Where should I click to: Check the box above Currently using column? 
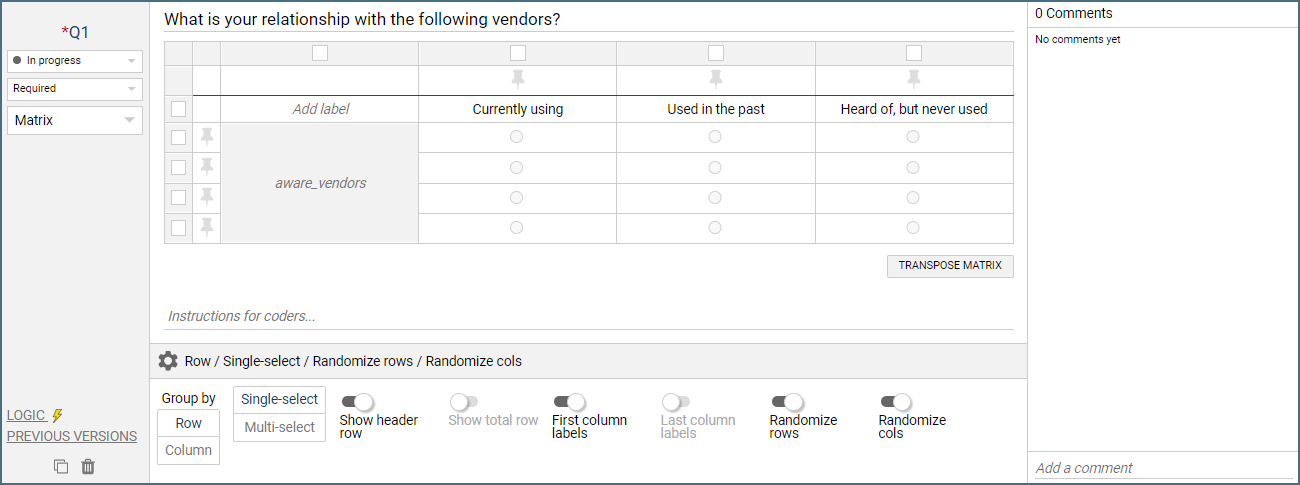(518, 53)
